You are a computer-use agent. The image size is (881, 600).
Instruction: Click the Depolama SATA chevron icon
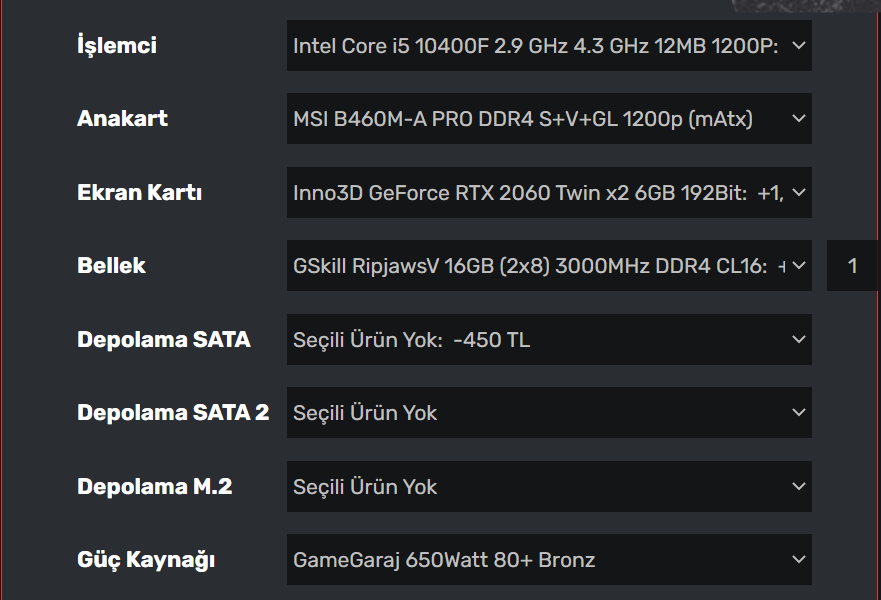[x=798, y=339]
